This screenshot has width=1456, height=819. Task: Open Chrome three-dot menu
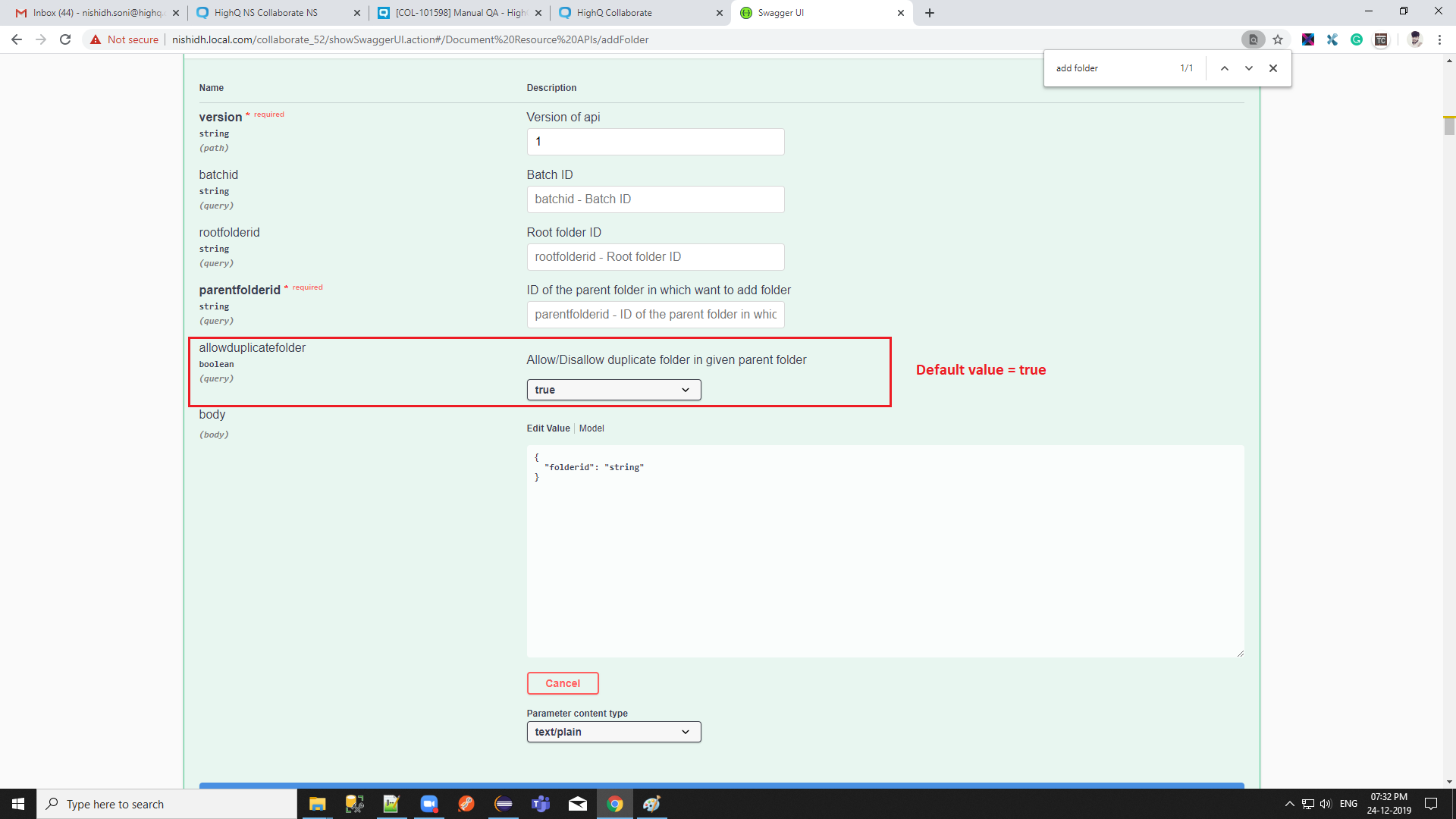[1439, 39]
